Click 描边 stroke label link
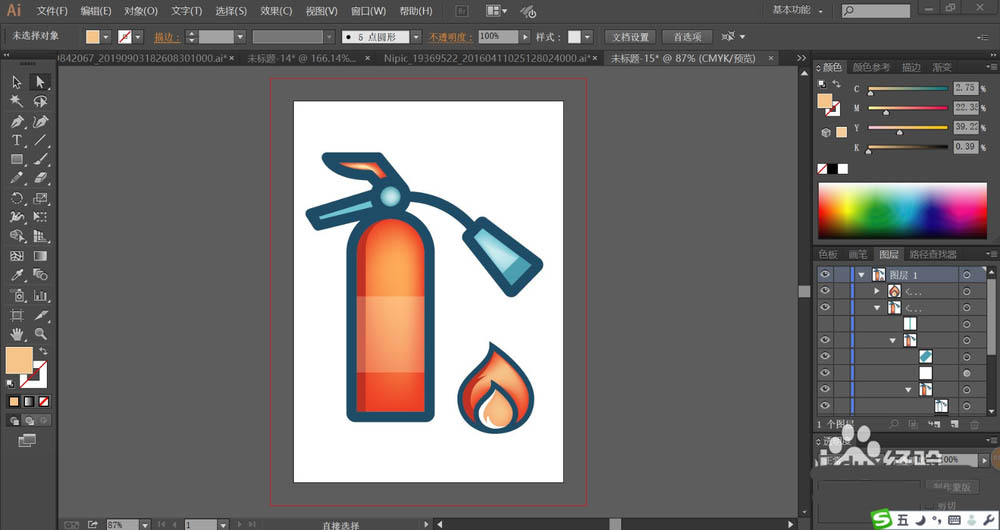The height and width of the screenshot is (530, 1000). coord(167,37)
